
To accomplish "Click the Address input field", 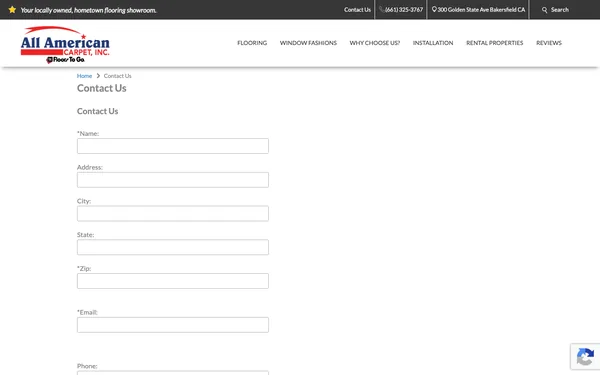I will 173,180.
